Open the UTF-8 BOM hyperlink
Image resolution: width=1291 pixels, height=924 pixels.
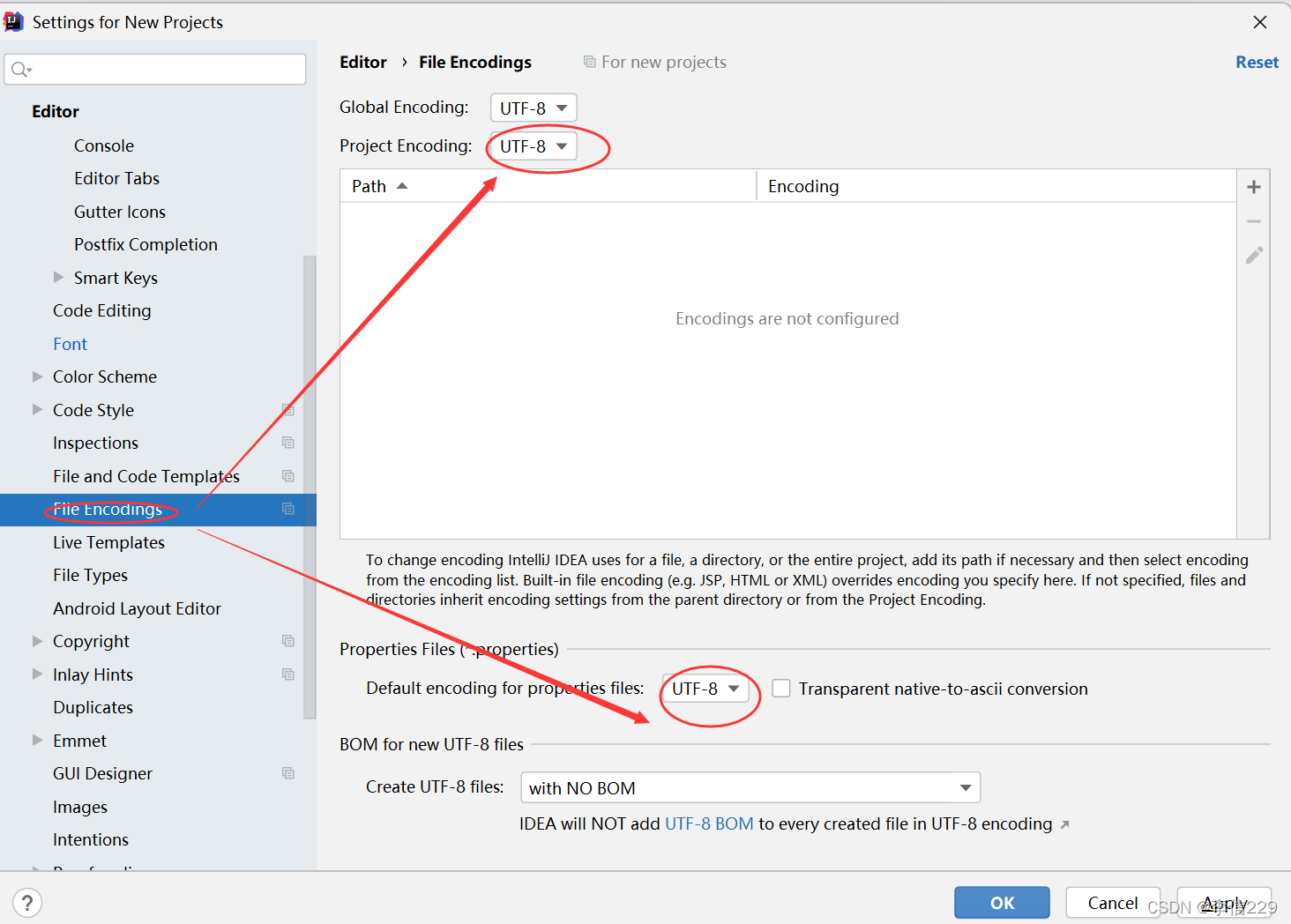click(709, 823)
